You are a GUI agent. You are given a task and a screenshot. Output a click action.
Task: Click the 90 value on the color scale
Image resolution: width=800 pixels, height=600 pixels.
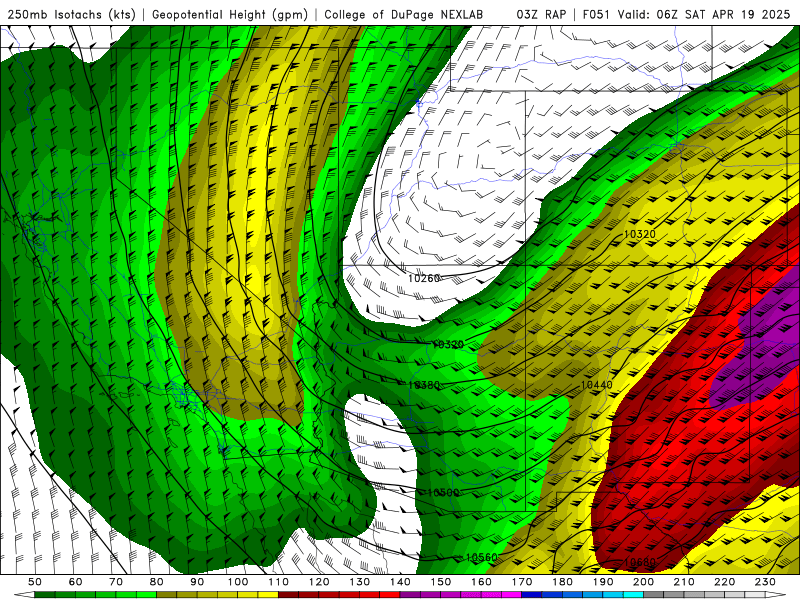click(x=197, y=582)
